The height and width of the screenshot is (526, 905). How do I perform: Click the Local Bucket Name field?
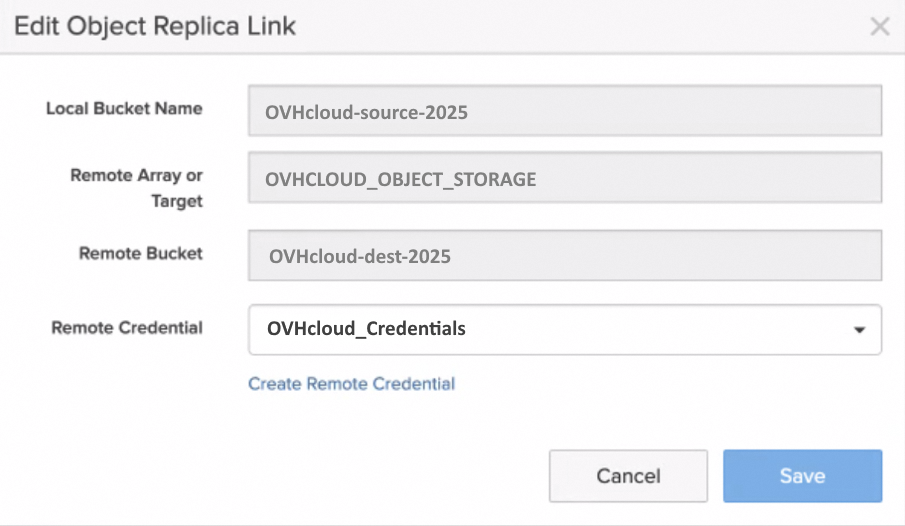click(564, 111)
